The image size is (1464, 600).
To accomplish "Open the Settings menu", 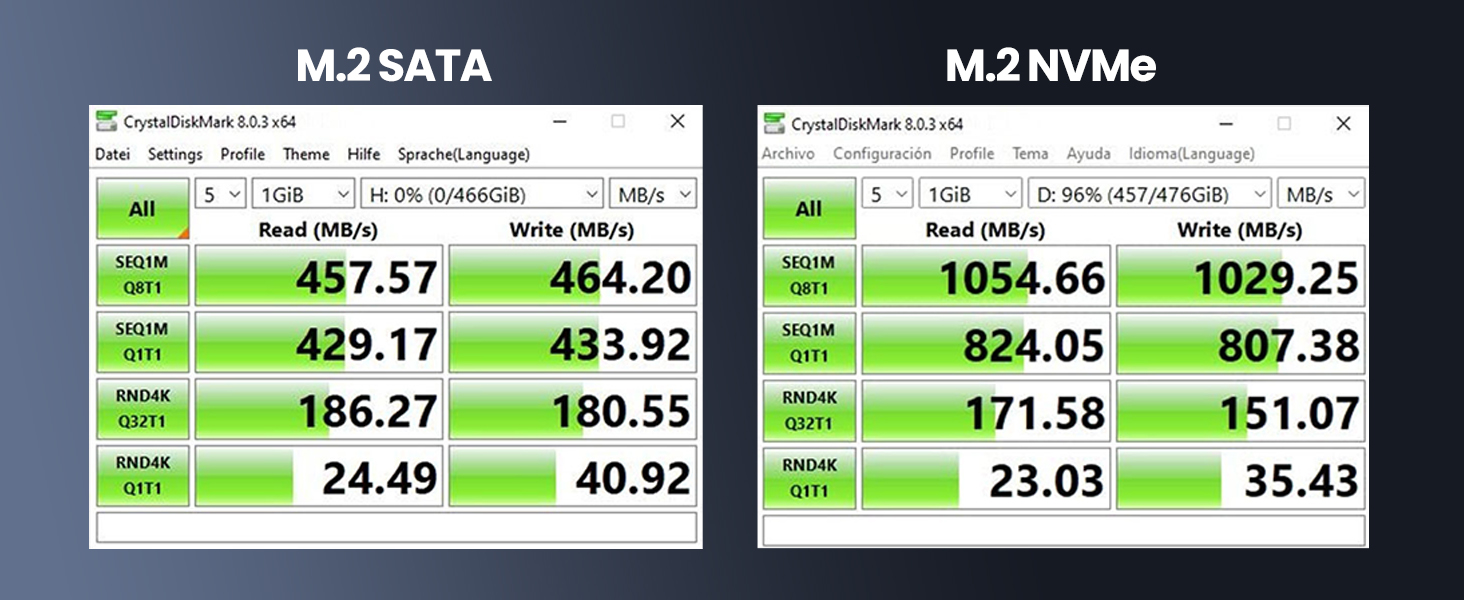I will pos(174,155).
